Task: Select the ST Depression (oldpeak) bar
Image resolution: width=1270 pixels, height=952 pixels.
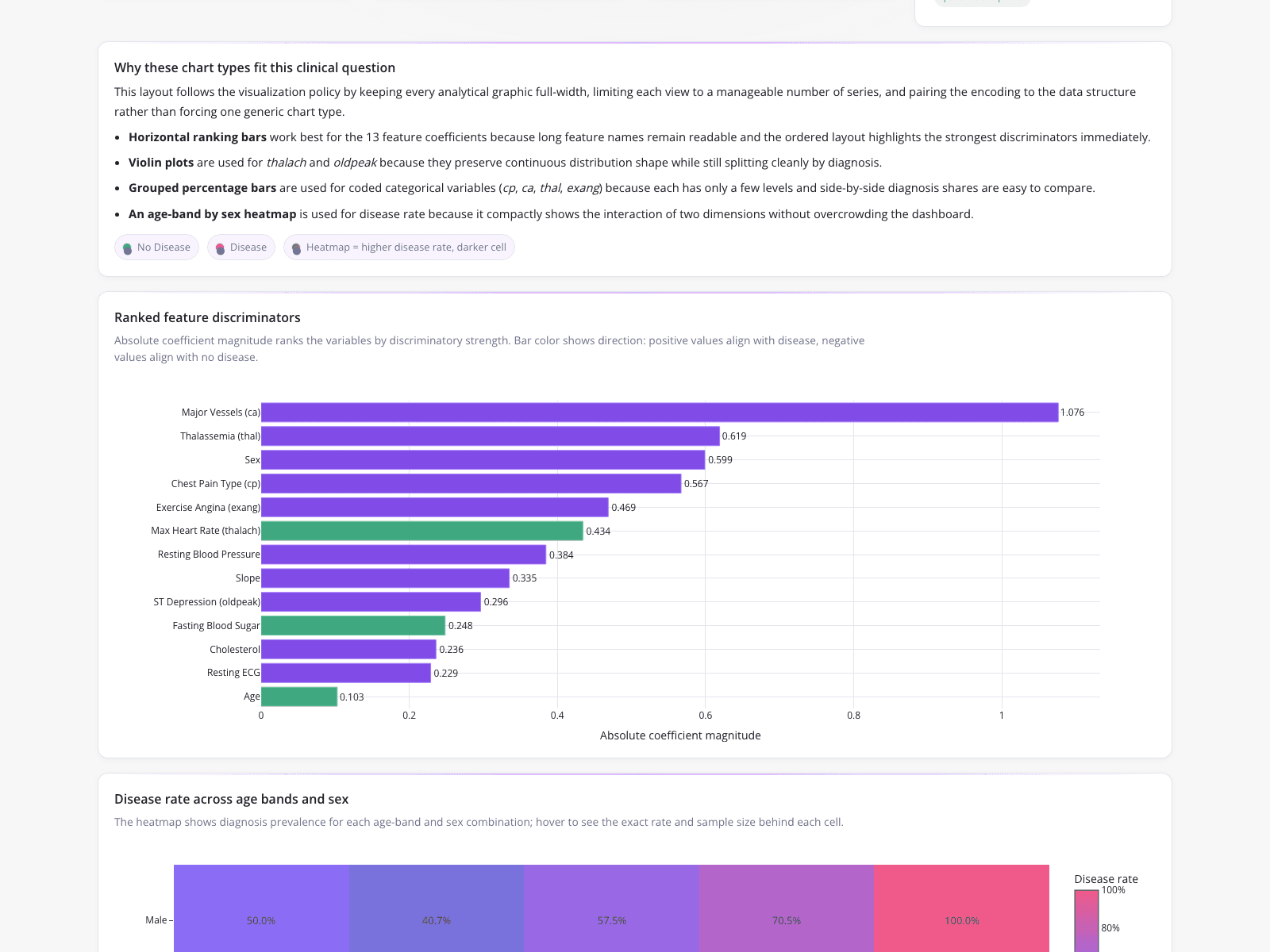Action: (371, 602)
